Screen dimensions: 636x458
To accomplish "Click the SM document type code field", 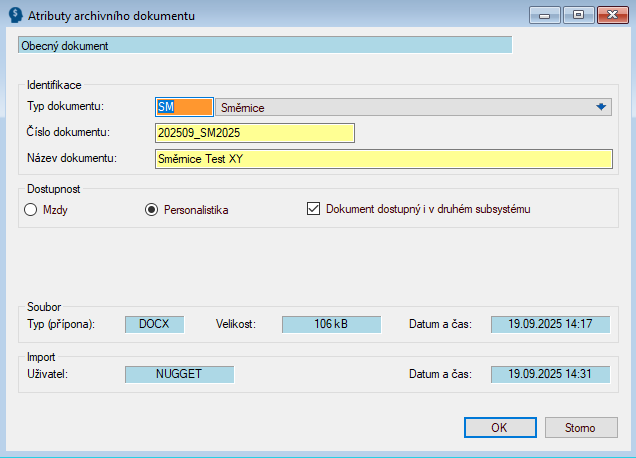I will coord(184,107).
